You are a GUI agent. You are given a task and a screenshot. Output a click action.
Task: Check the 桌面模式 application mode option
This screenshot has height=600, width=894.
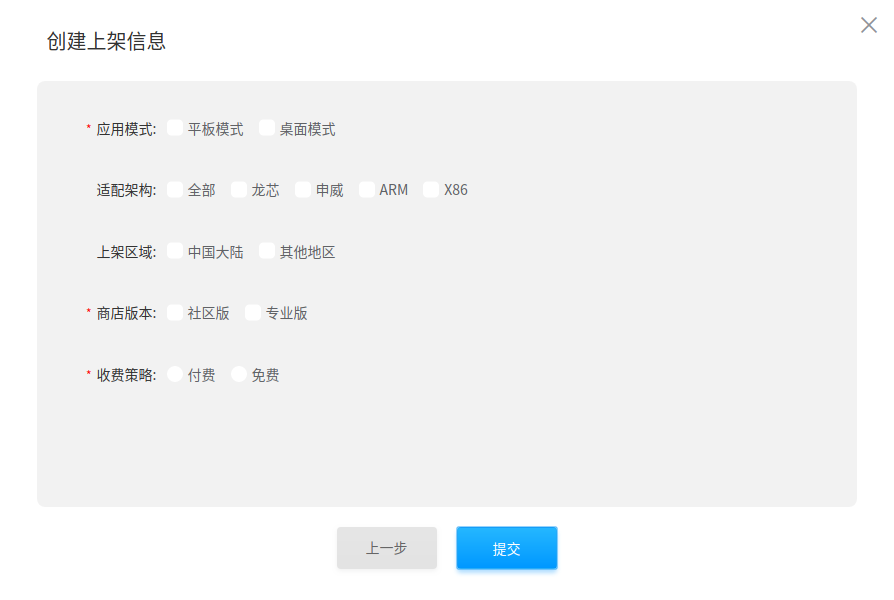267,128
